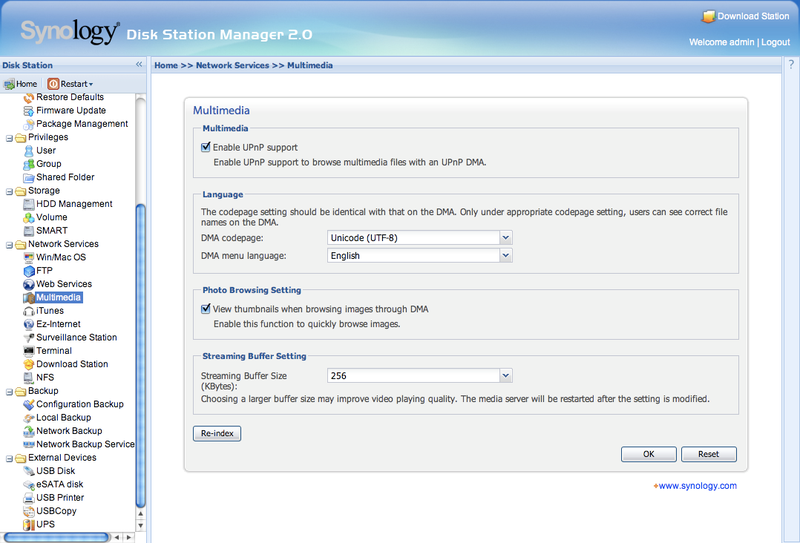Collapse the Backup tree folder
This screenshot has width=800, height=543.
(x=9, y=392)
